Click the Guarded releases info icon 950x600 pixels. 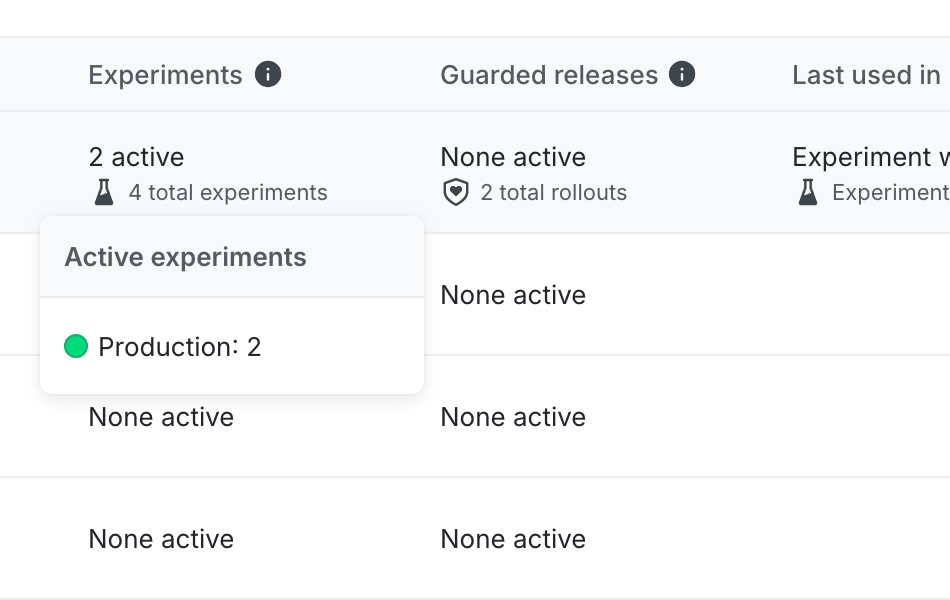(x=682, y=74)
